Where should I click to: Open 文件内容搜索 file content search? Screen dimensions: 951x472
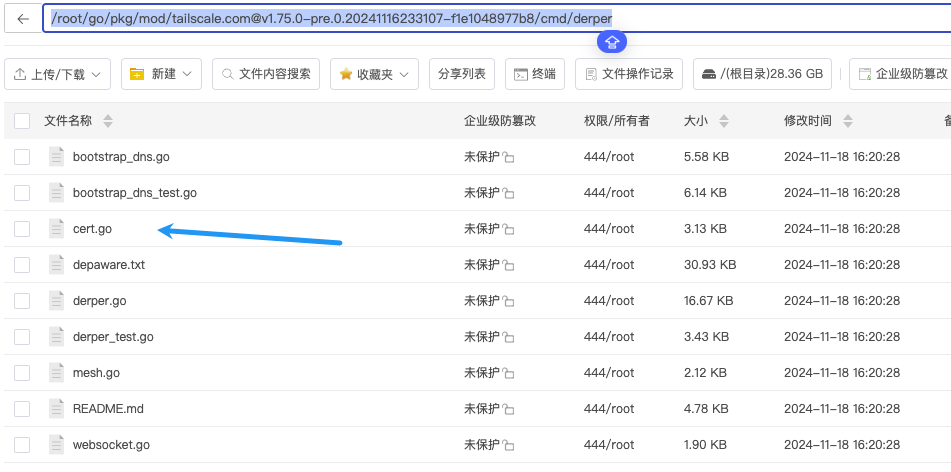click(x=267, y=74)
